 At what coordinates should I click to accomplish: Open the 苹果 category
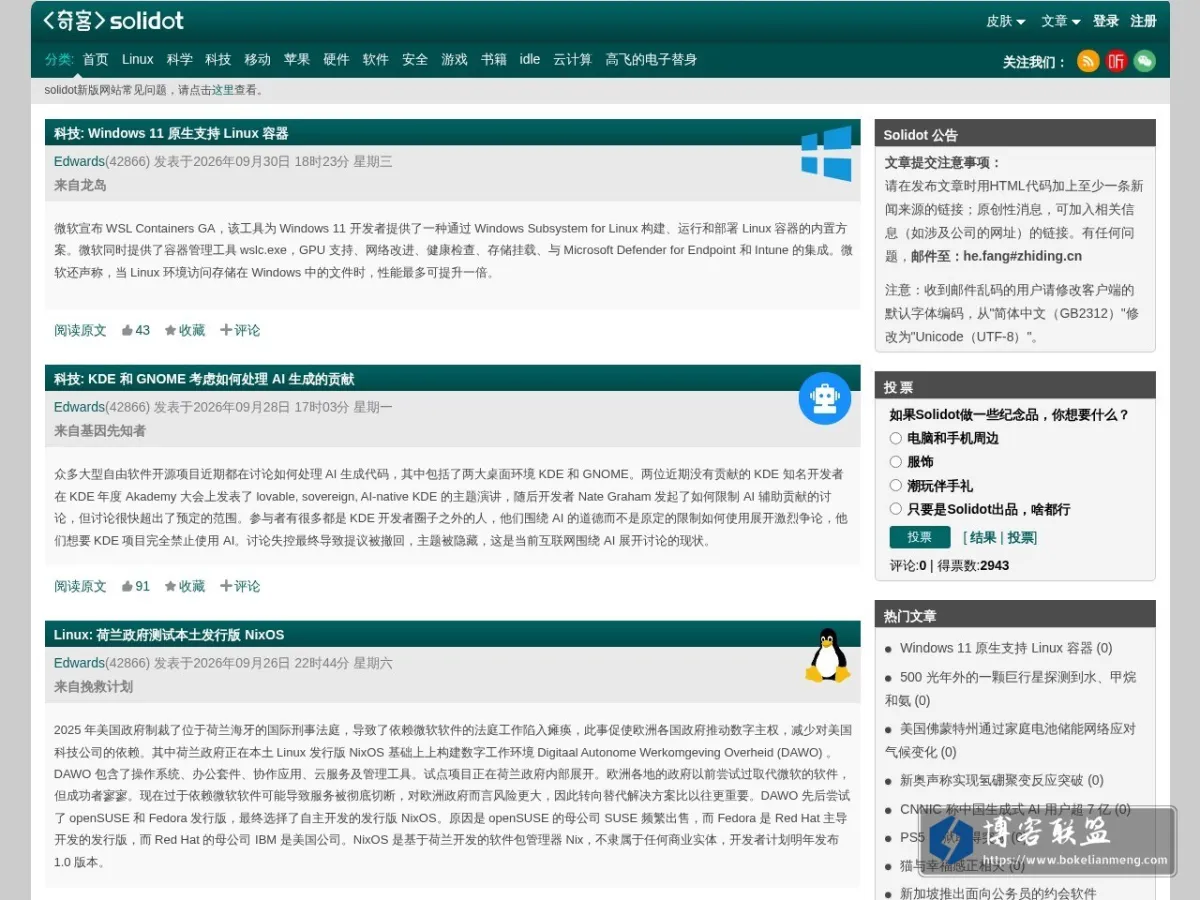pyautogui.click(x=297, y=59)
